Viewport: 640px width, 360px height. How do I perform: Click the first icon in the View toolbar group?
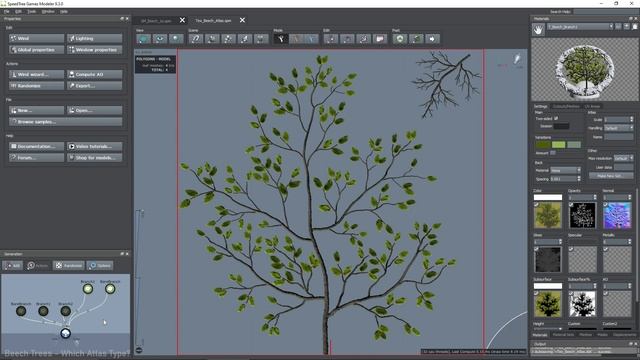(143, 39)
